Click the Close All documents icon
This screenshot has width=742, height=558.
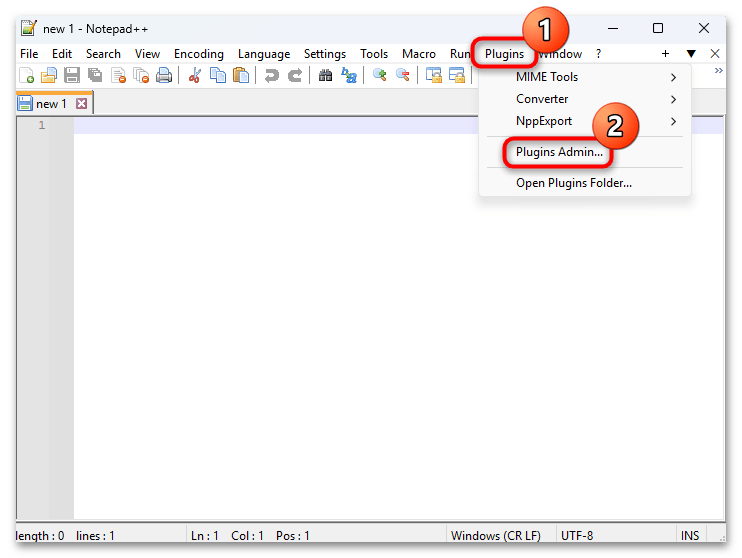(x=141, y=75)
